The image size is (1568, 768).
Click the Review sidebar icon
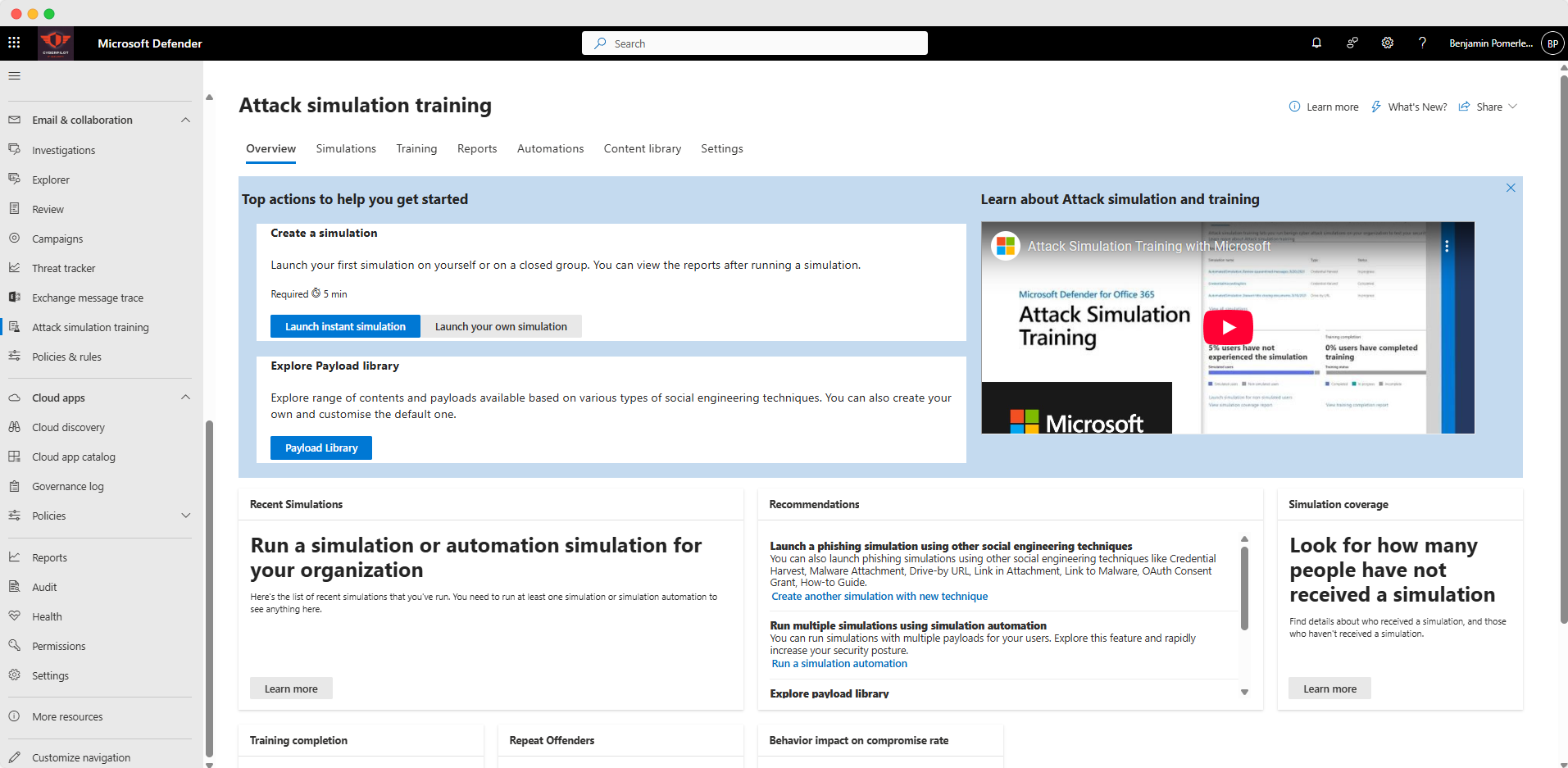14,208
